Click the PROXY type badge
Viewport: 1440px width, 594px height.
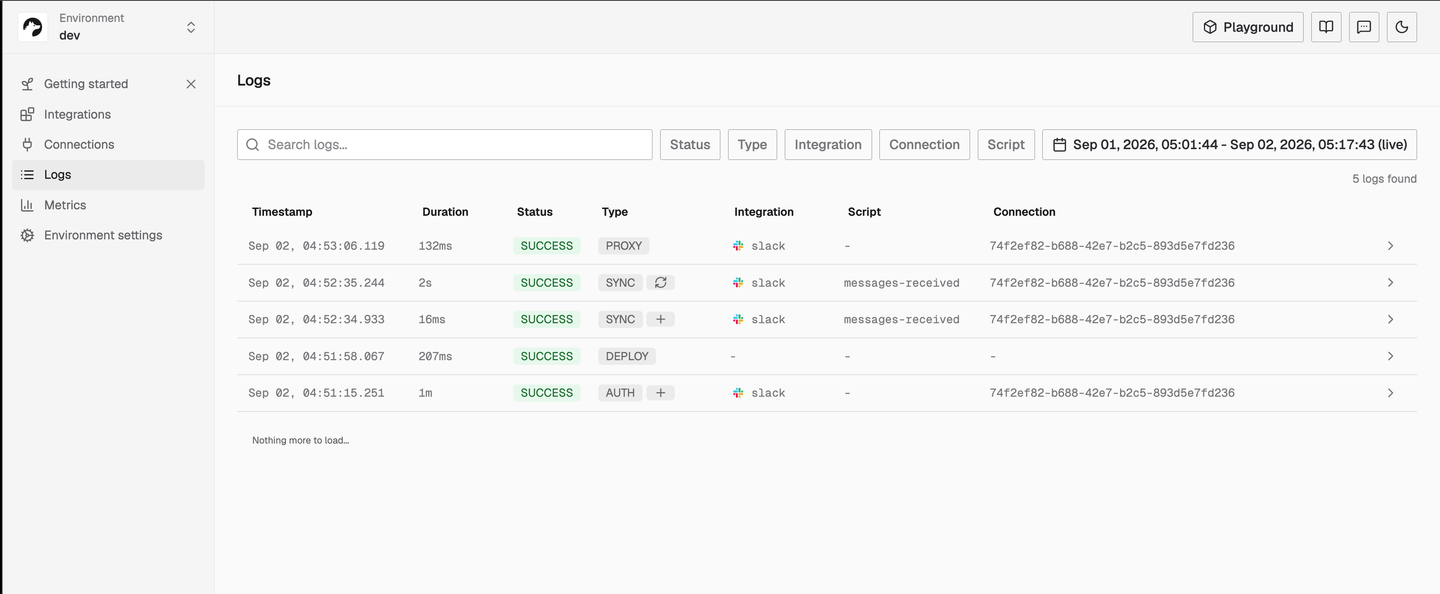click(x=624, y=246)
